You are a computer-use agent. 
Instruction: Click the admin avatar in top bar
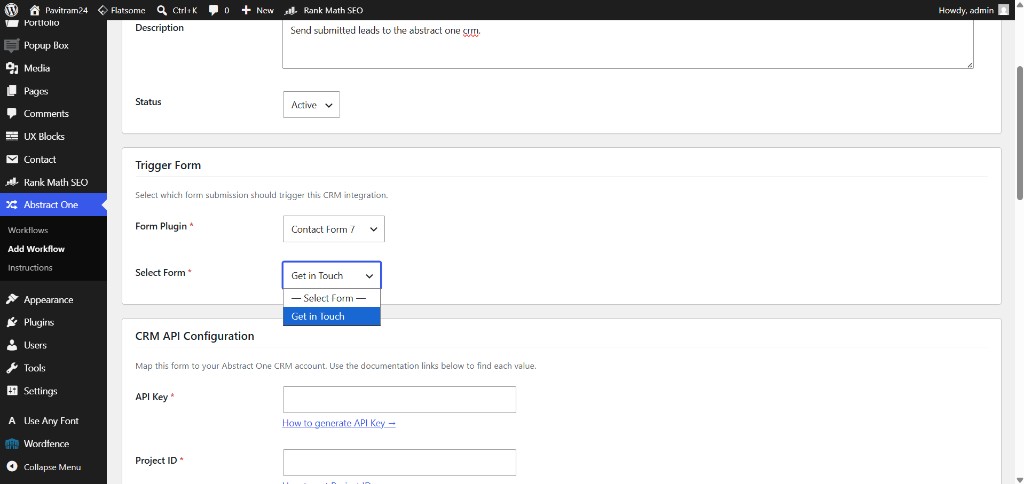point(1003,10)
